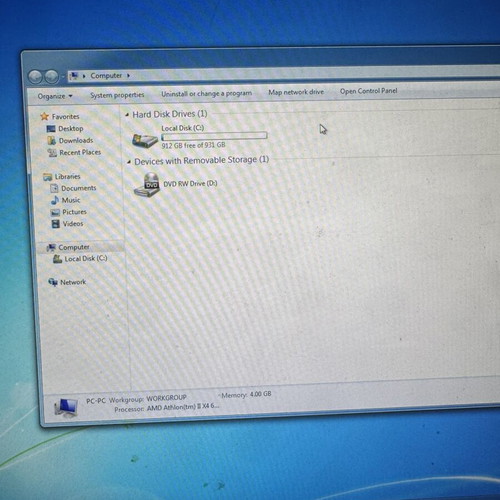The height and width of the screenshot is (500, 500).
Task: Select Computer label in navigation pane
Action: point(74,247)
